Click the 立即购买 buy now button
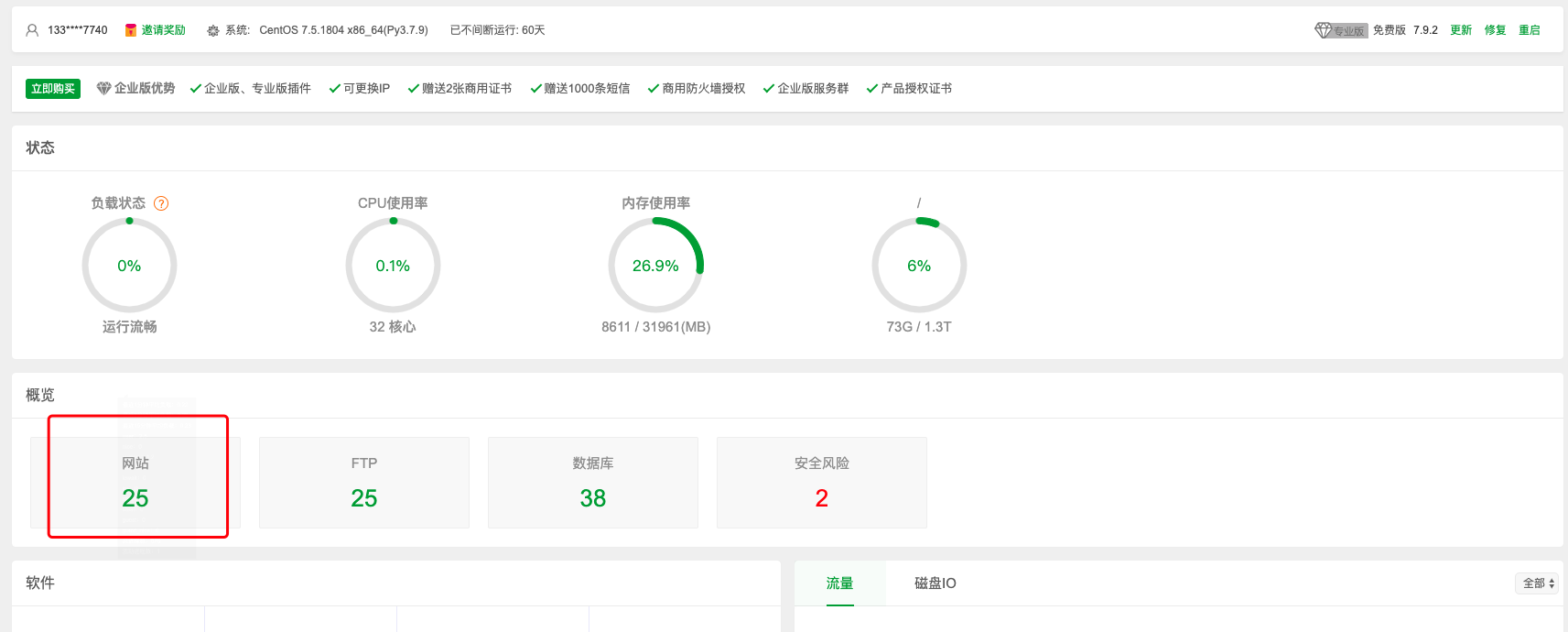This screenshot has height=632, width=1568. pyautogui.click(x=53, y=89)
